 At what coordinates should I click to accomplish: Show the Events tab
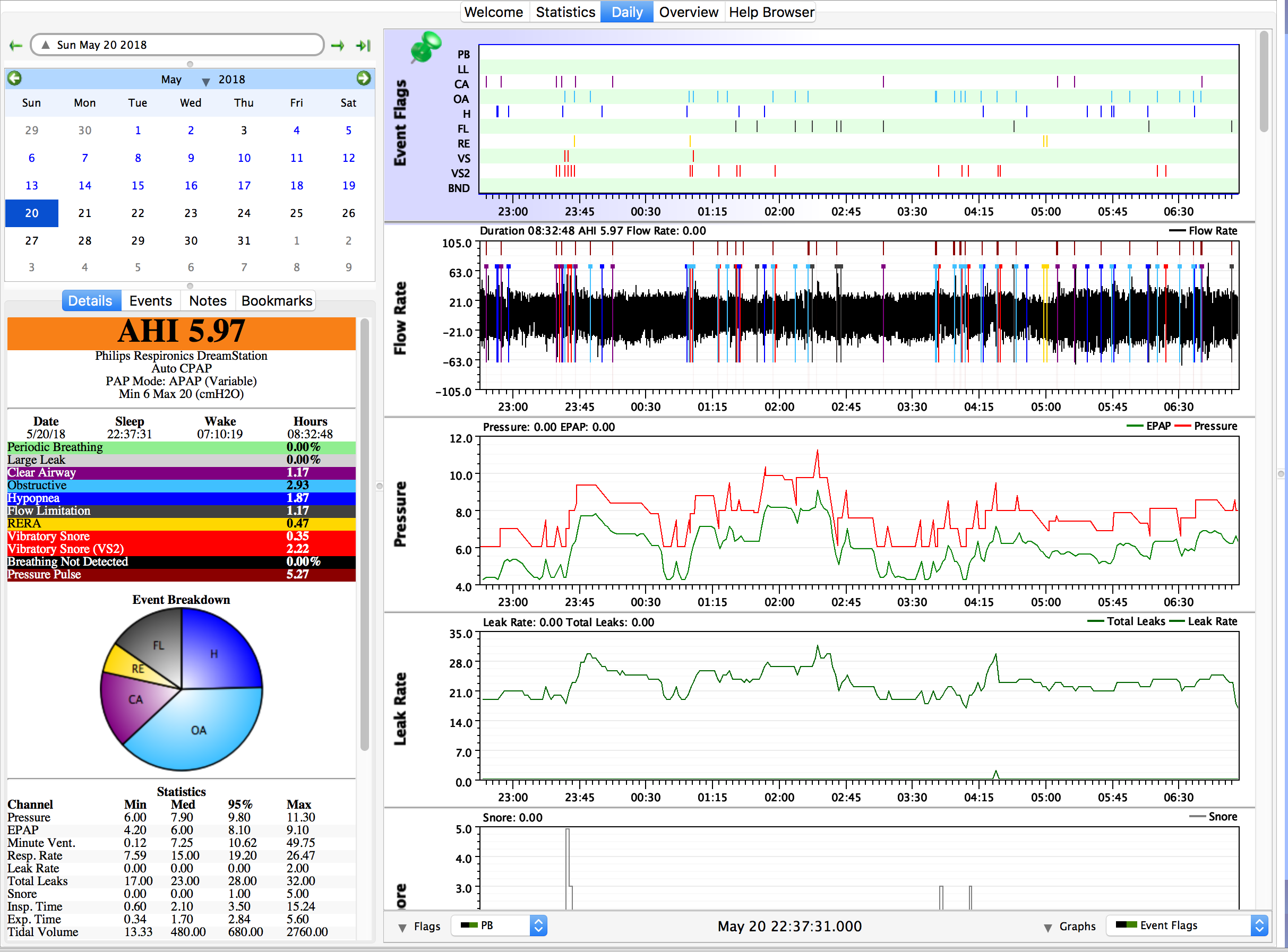point(150,301)
